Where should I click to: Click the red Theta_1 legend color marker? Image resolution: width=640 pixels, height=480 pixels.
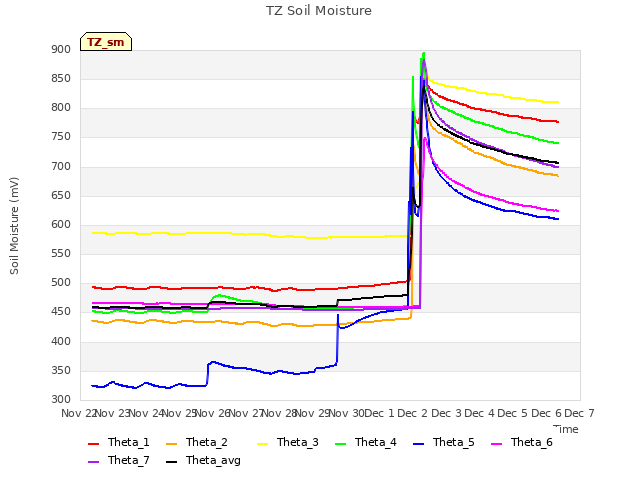[x=93, y=444]
